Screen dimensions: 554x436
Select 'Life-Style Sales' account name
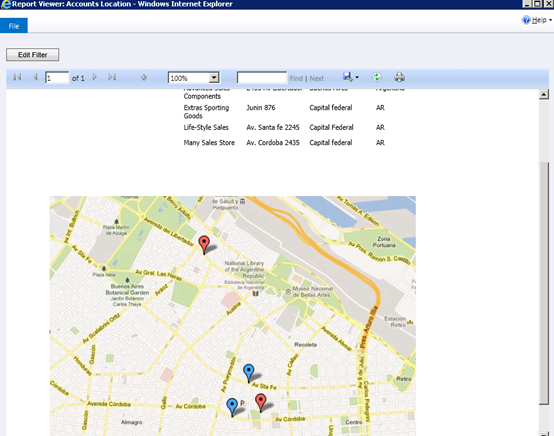[206, 127]
